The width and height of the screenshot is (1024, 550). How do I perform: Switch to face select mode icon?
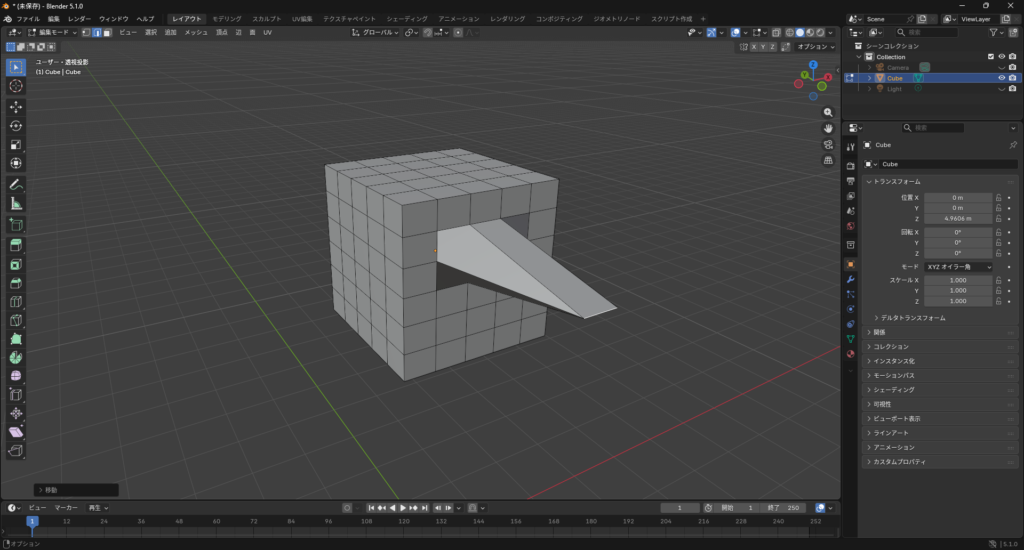pos(107,33)
